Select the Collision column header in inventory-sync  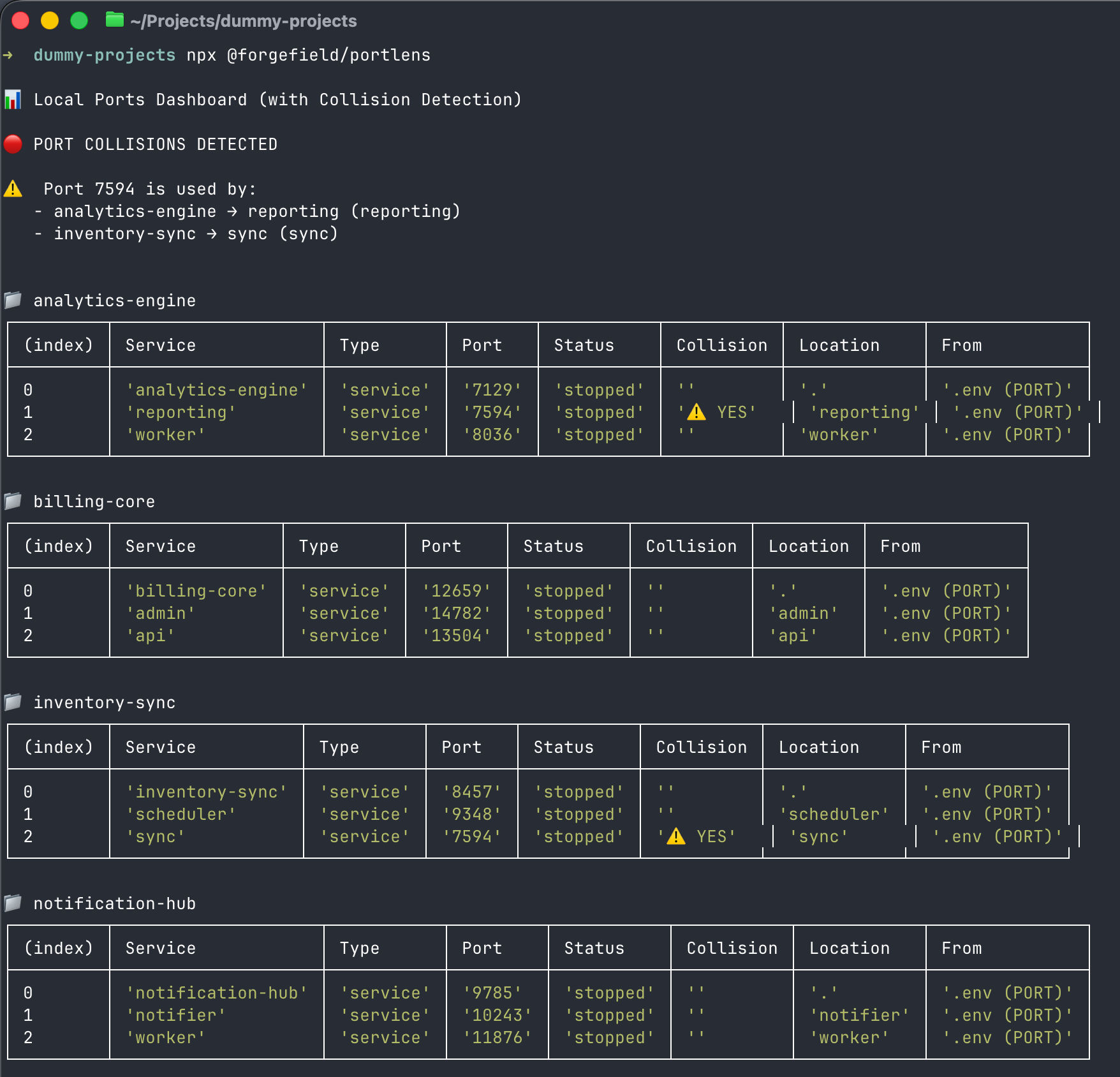[700, 746]
